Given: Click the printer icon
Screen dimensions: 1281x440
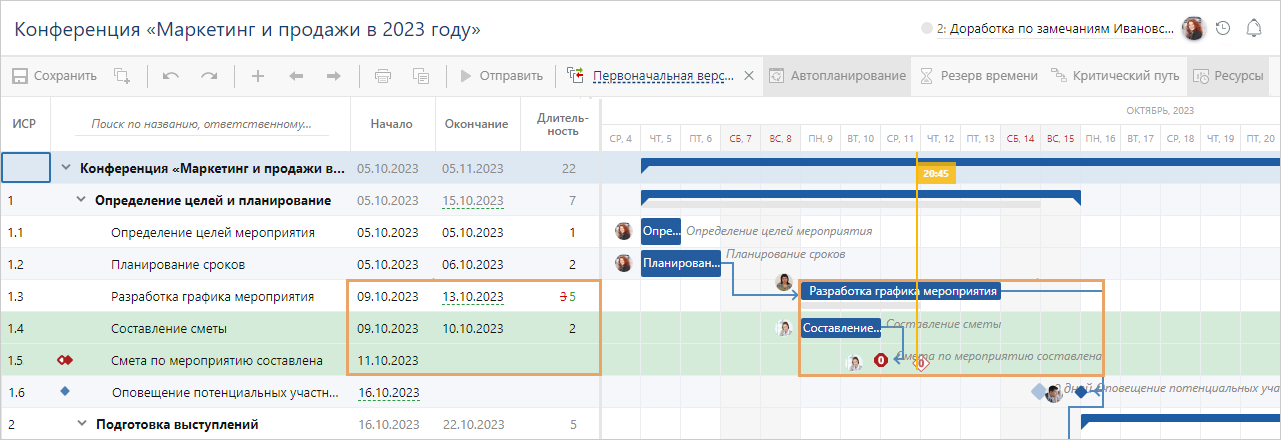Looking at the screenshot, I should click(x=382, y=75).
